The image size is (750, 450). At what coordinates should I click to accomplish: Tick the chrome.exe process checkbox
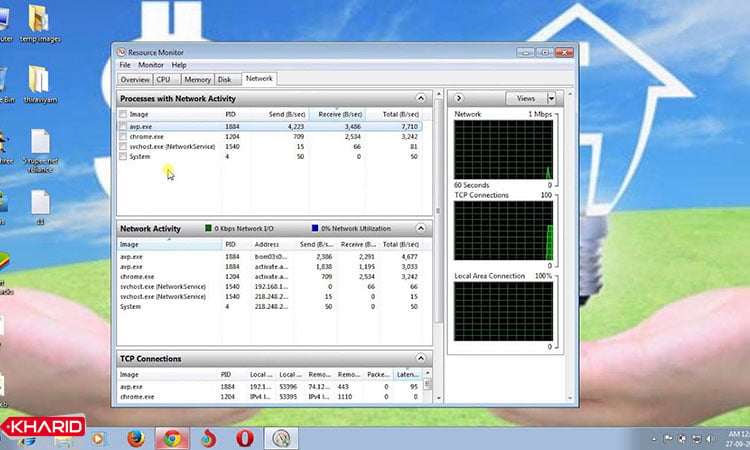[123, 137]
